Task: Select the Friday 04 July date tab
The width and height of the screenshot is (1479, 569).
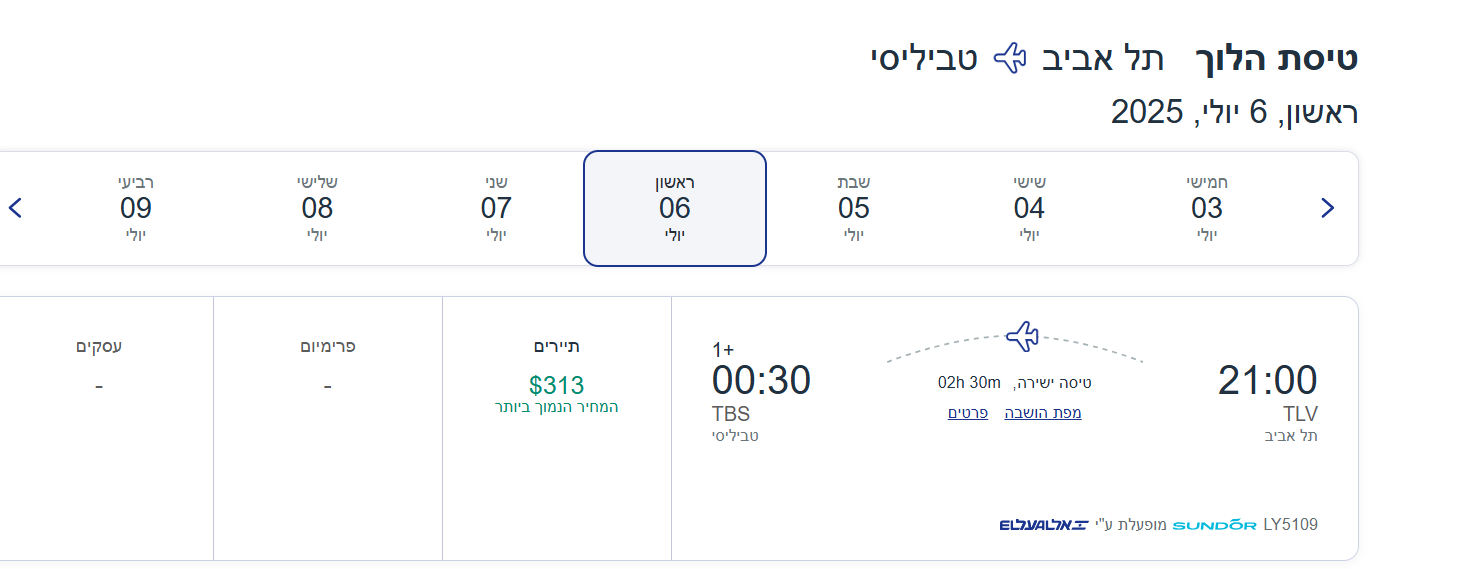Action: point(1029,208)
